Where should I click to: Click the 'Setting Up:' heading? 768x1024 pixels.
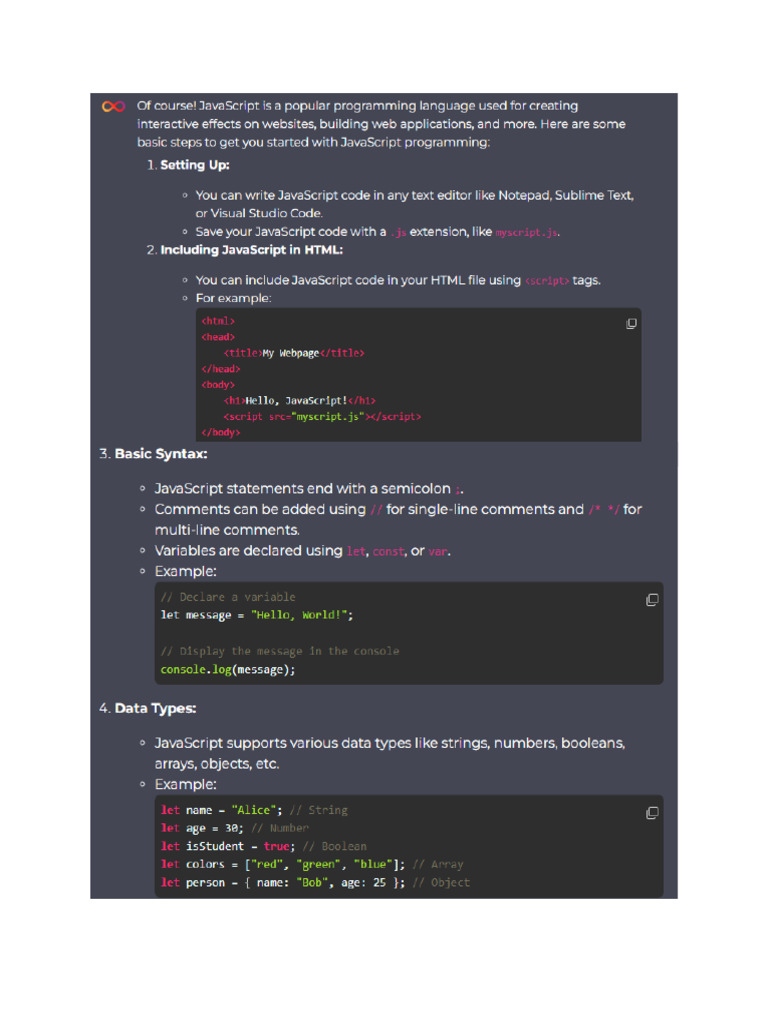click(195, 164)
